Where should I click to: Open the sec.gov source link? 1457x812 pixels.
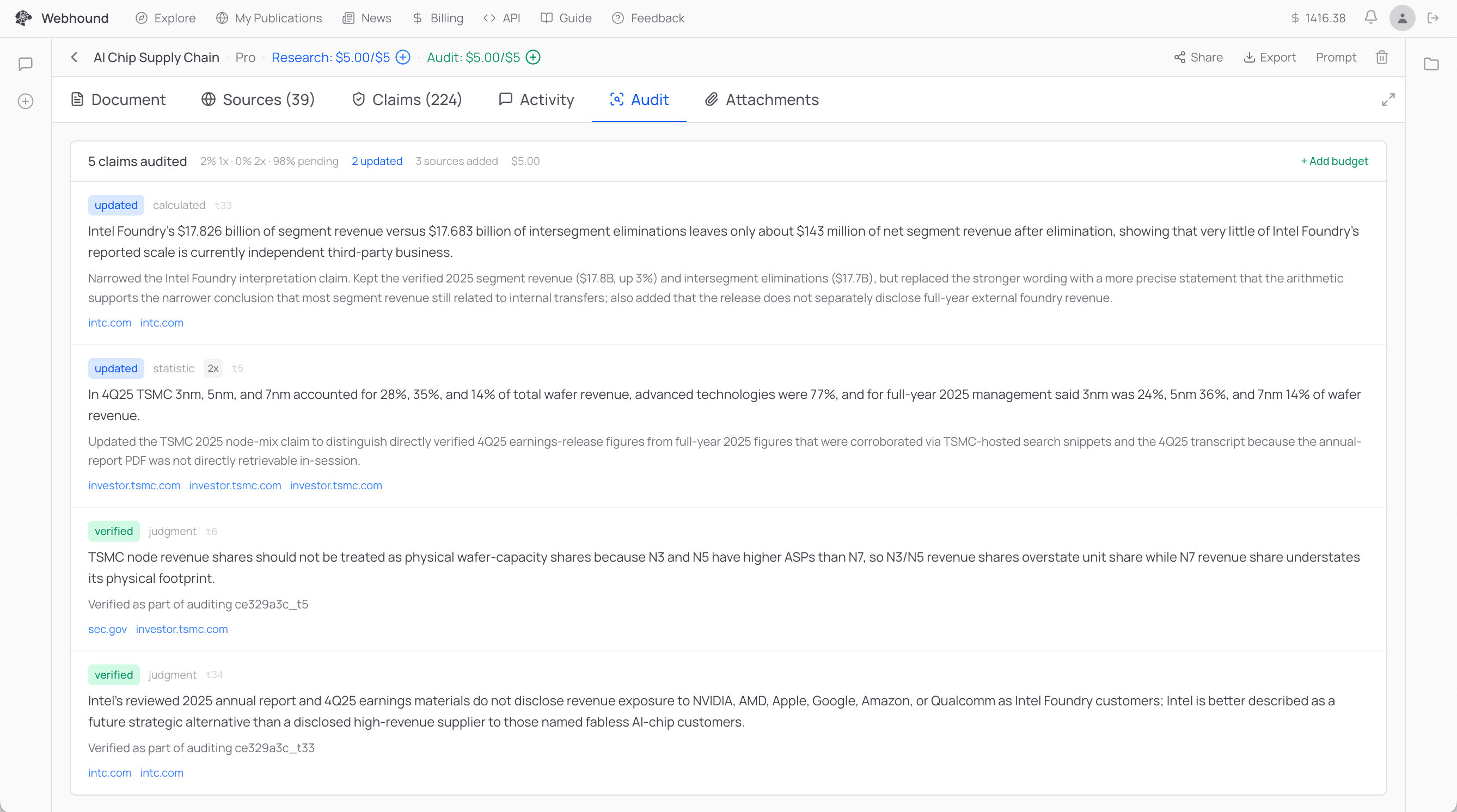tap(107, 629)
